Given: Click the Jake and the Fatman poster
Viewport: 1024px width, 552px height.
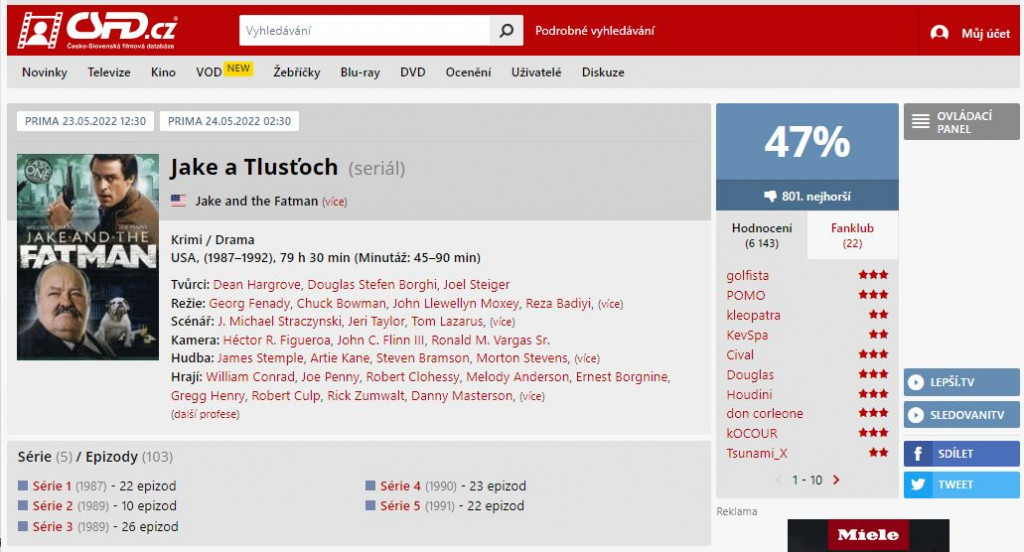Looking at the screenshot, I should point(88,257).
